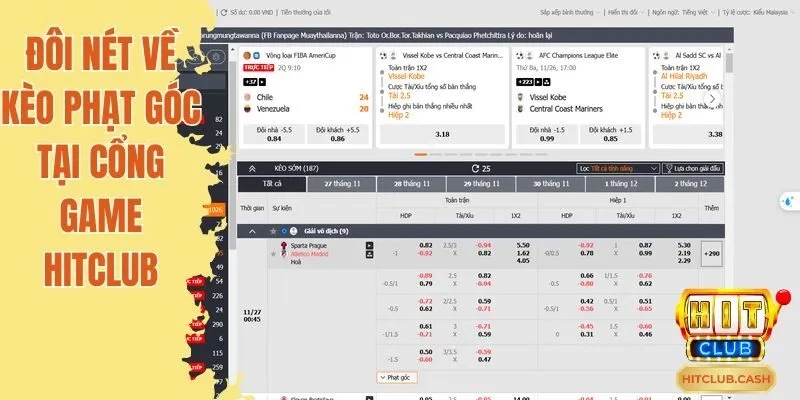The image size is (800, 400).
Task: Click the Chile flag icon
Action: coord(247,97)
